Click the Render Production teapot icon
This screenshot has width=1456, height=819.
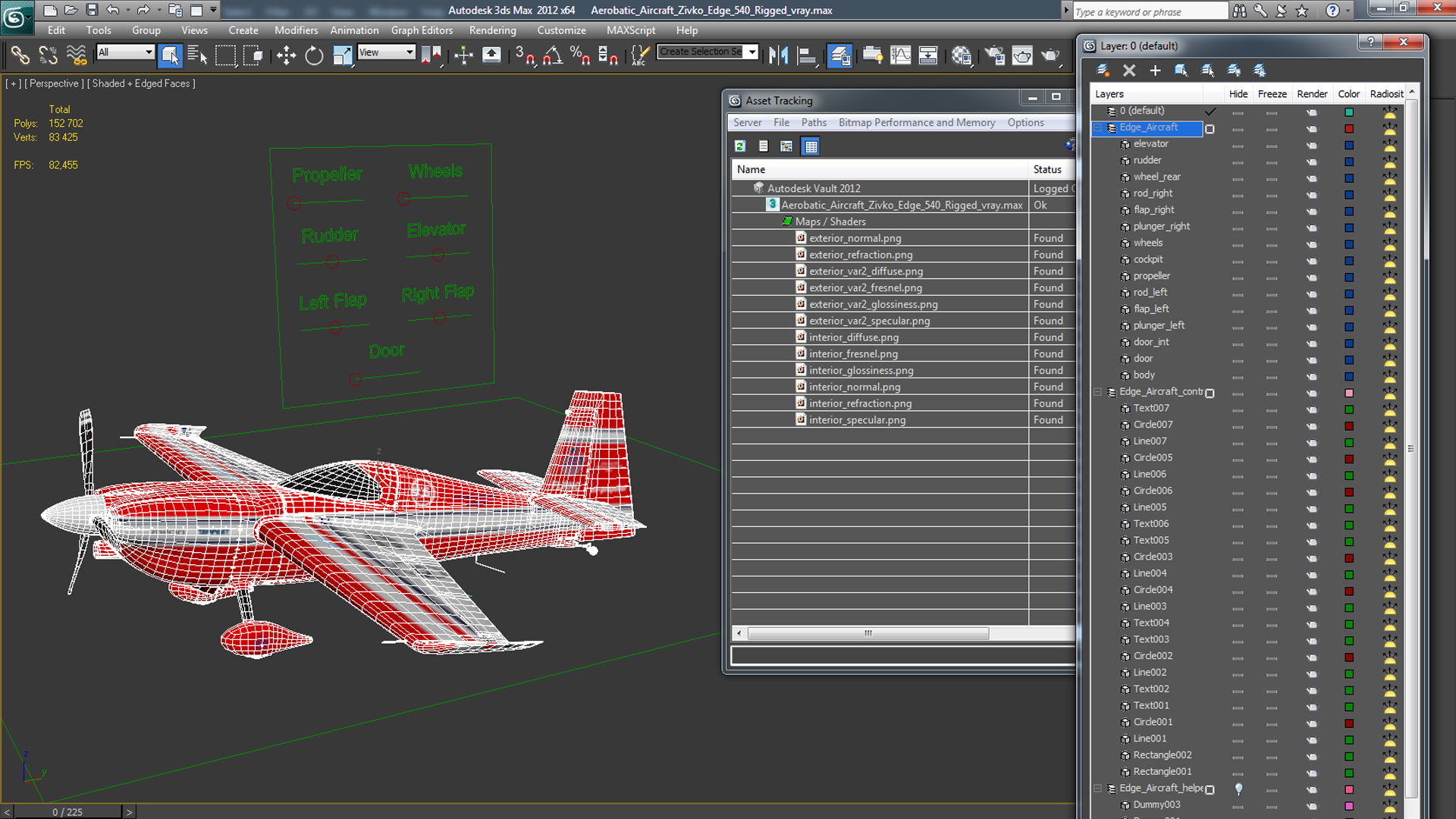[1050, 55]
